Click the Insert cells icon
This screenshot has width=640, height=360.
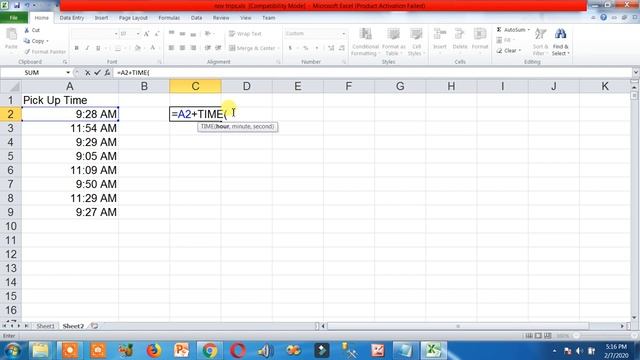(440, 34)
